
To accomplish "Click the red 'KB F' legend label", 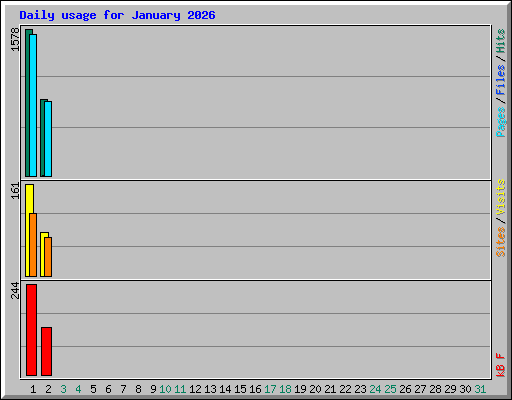I will point(501,365).
